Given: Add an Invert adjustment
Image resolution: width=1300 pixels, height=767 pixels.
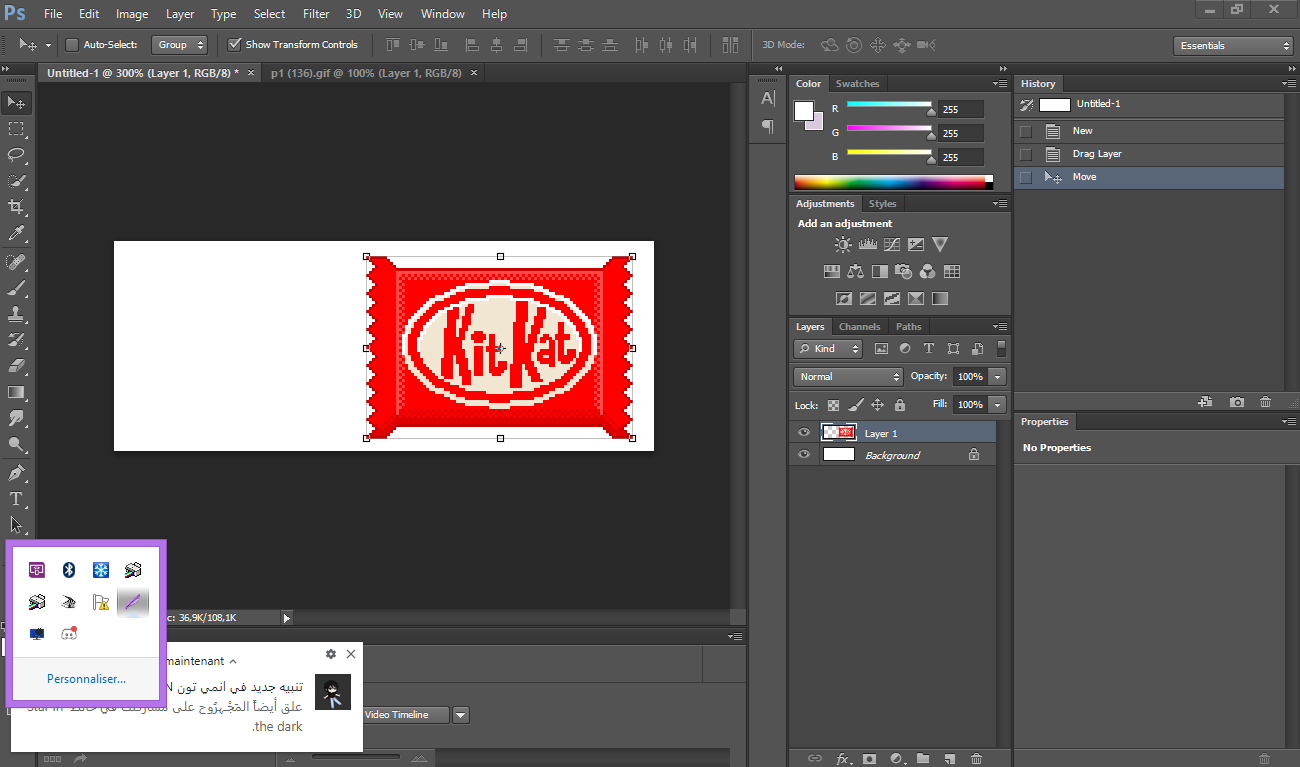Looking at the screenshot, I should 844,298.
